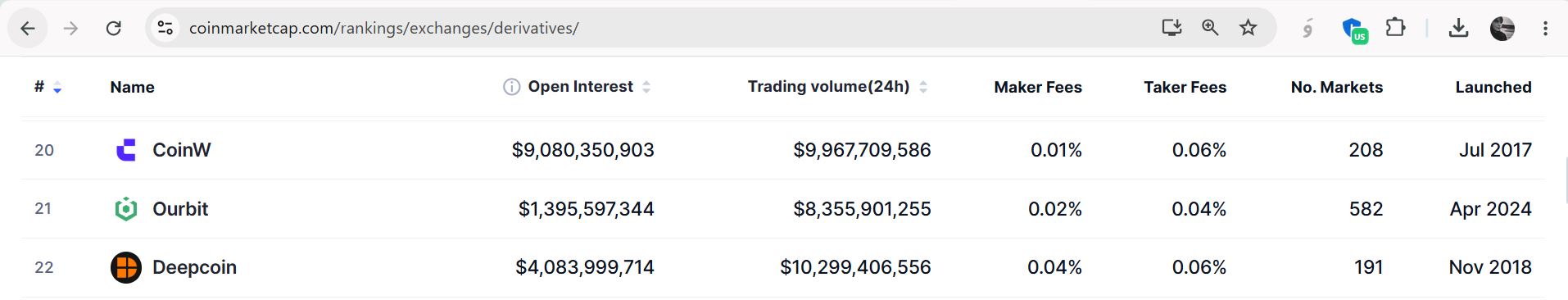This screenshot has height=300, width=1568.
Task: Open the extensions puzzle icon
Action: pyautogui.click(x=1395, y=29)
